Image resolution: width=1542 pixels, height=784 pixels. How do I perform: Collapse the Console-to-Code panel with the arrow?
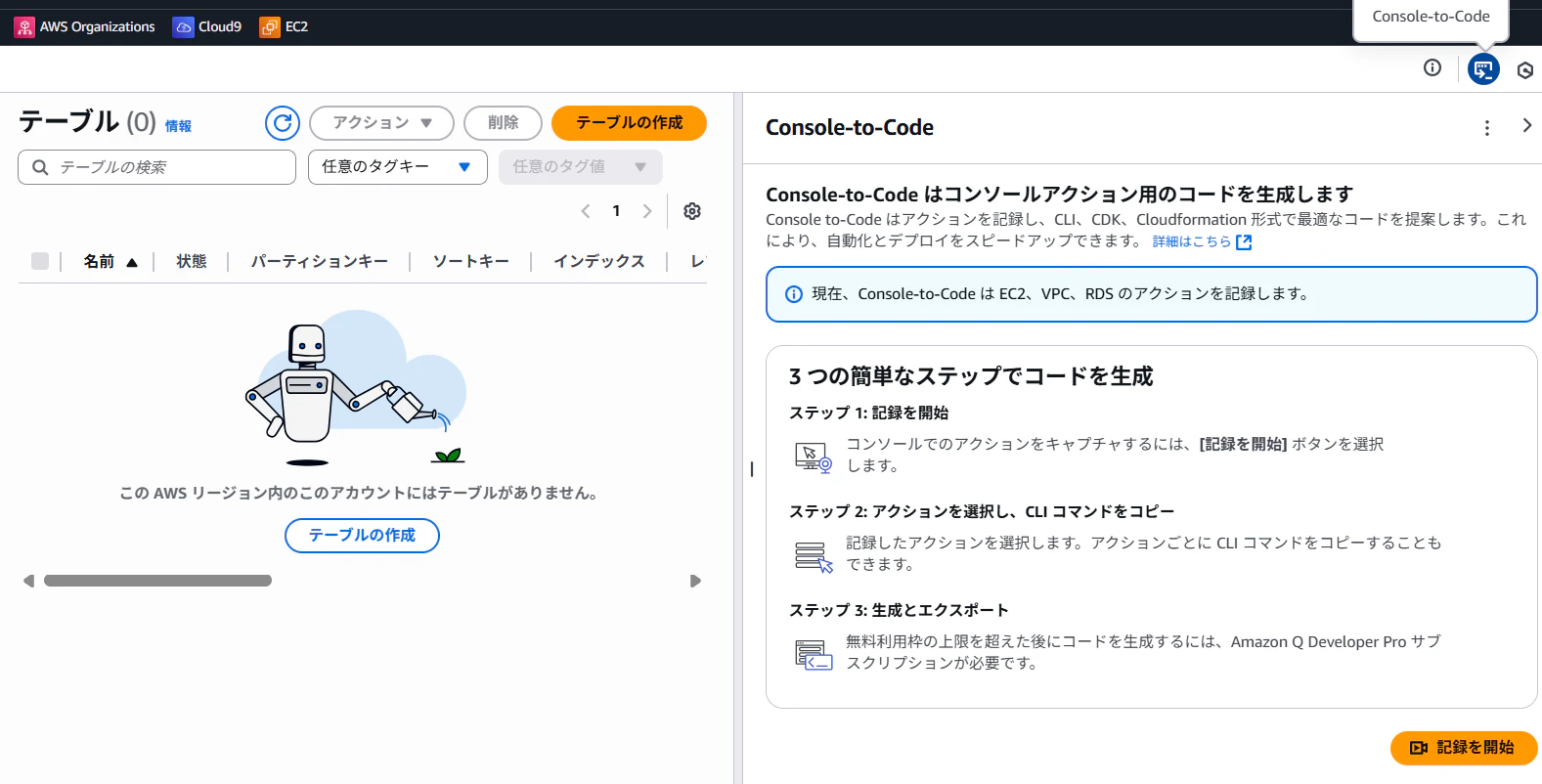point(1526,125)
